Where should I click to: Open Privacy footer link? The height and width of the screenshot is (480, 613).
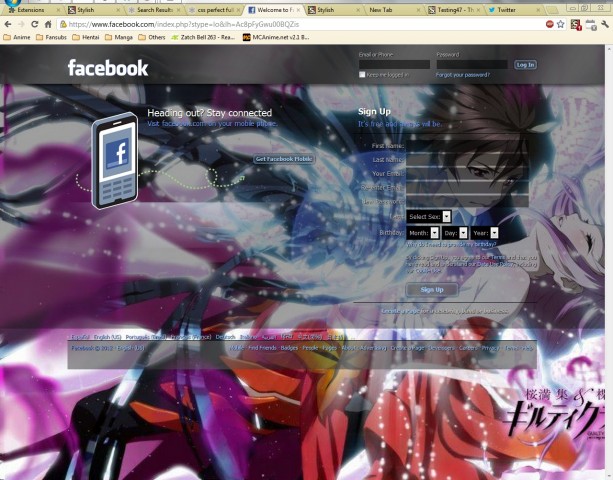tap(490, 347)
